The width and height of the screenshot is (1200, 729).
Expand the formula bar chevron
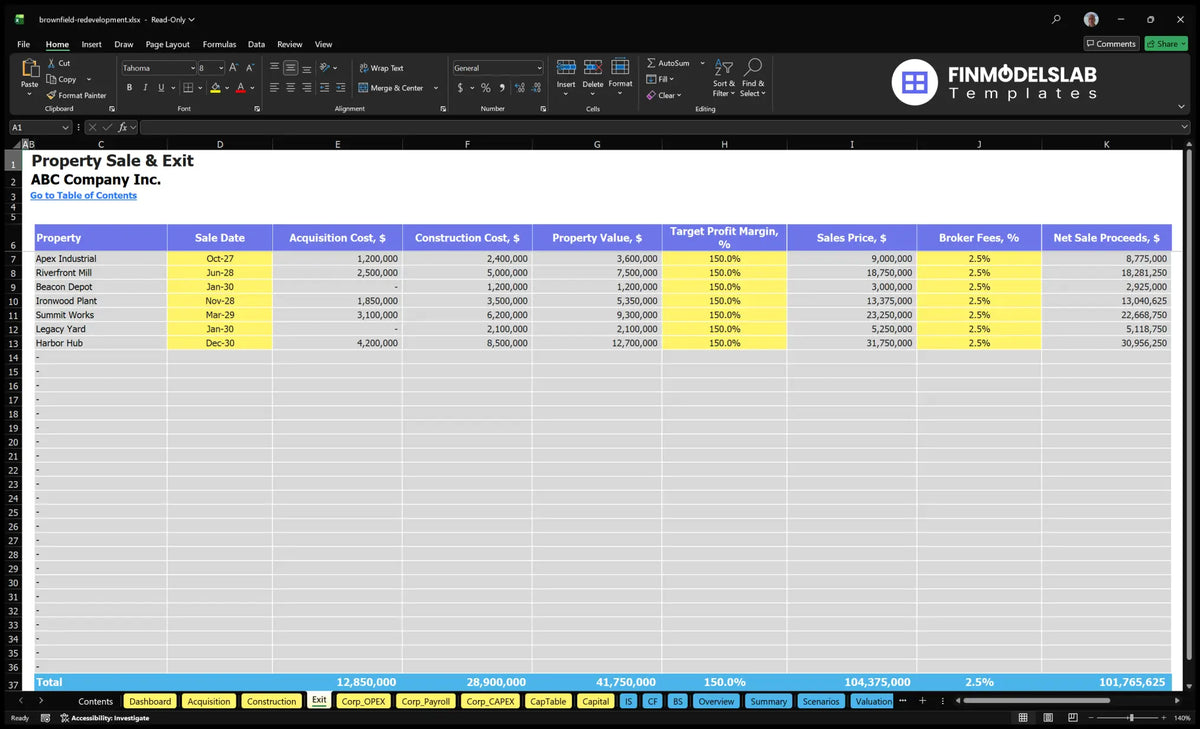[x=1185, y=127]
